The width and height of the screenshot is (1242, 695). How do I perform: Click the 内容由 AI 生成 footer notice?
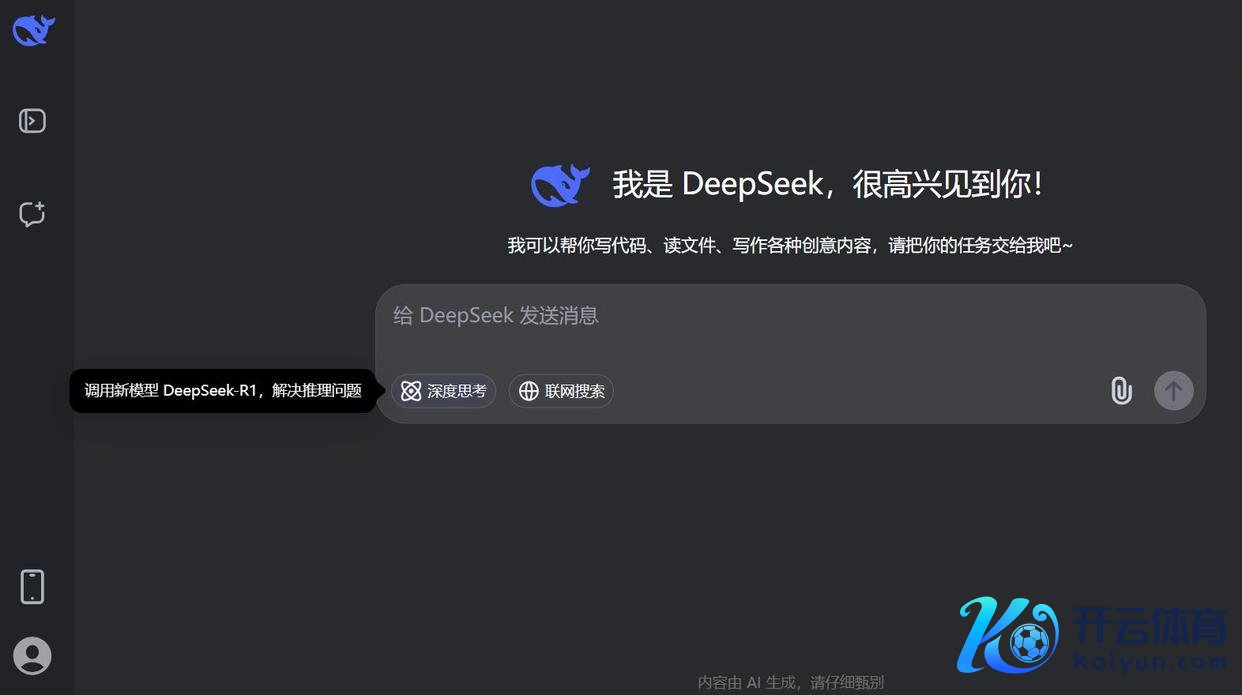coord(790,683)
